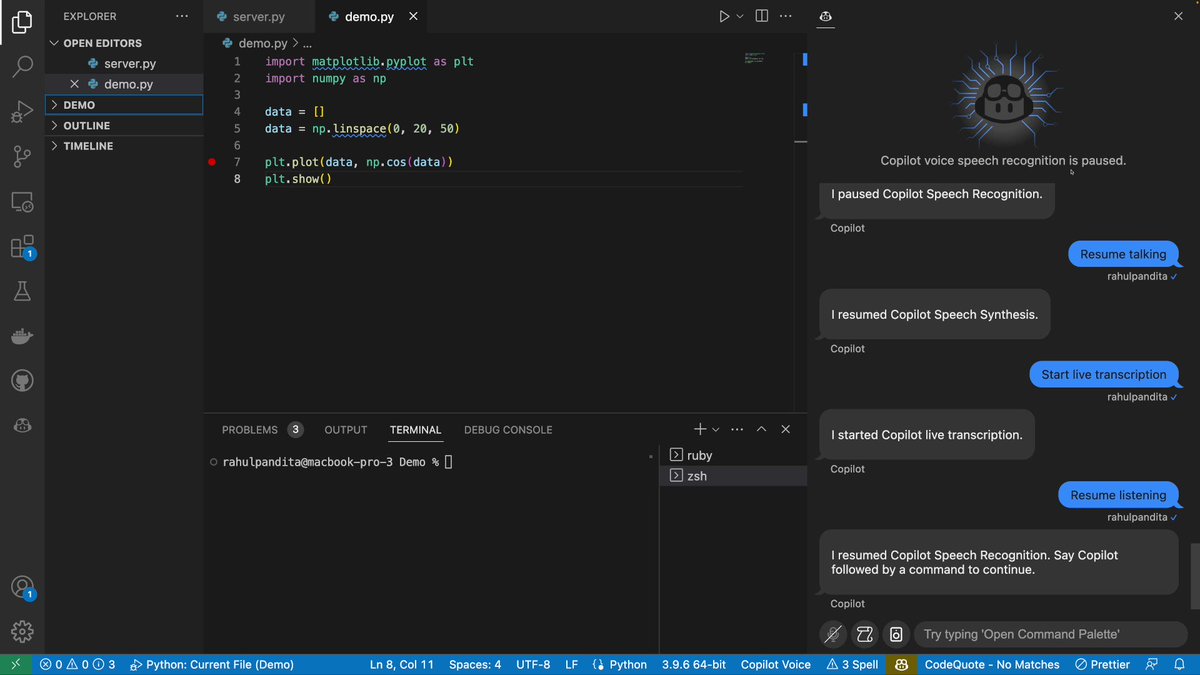The image size is (1200, 675).
Task: Open the Remote Explorer view
Action: tap(22, 202)
